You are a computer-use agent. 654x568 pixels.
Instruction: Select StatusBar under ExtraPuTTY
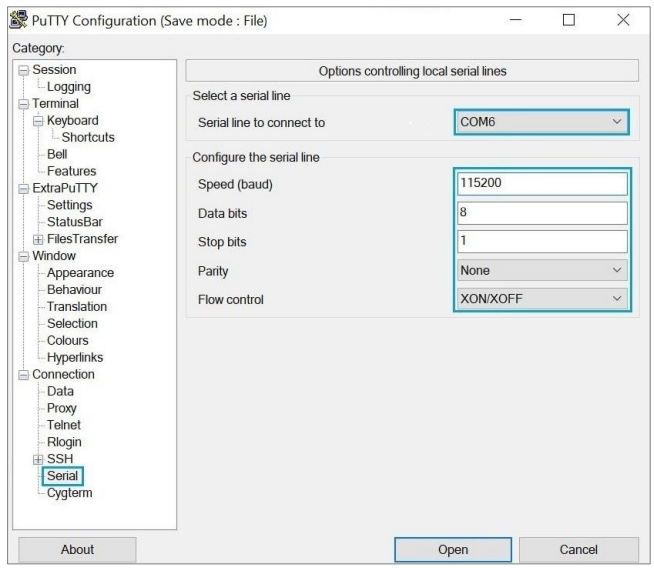coord(75,222)
